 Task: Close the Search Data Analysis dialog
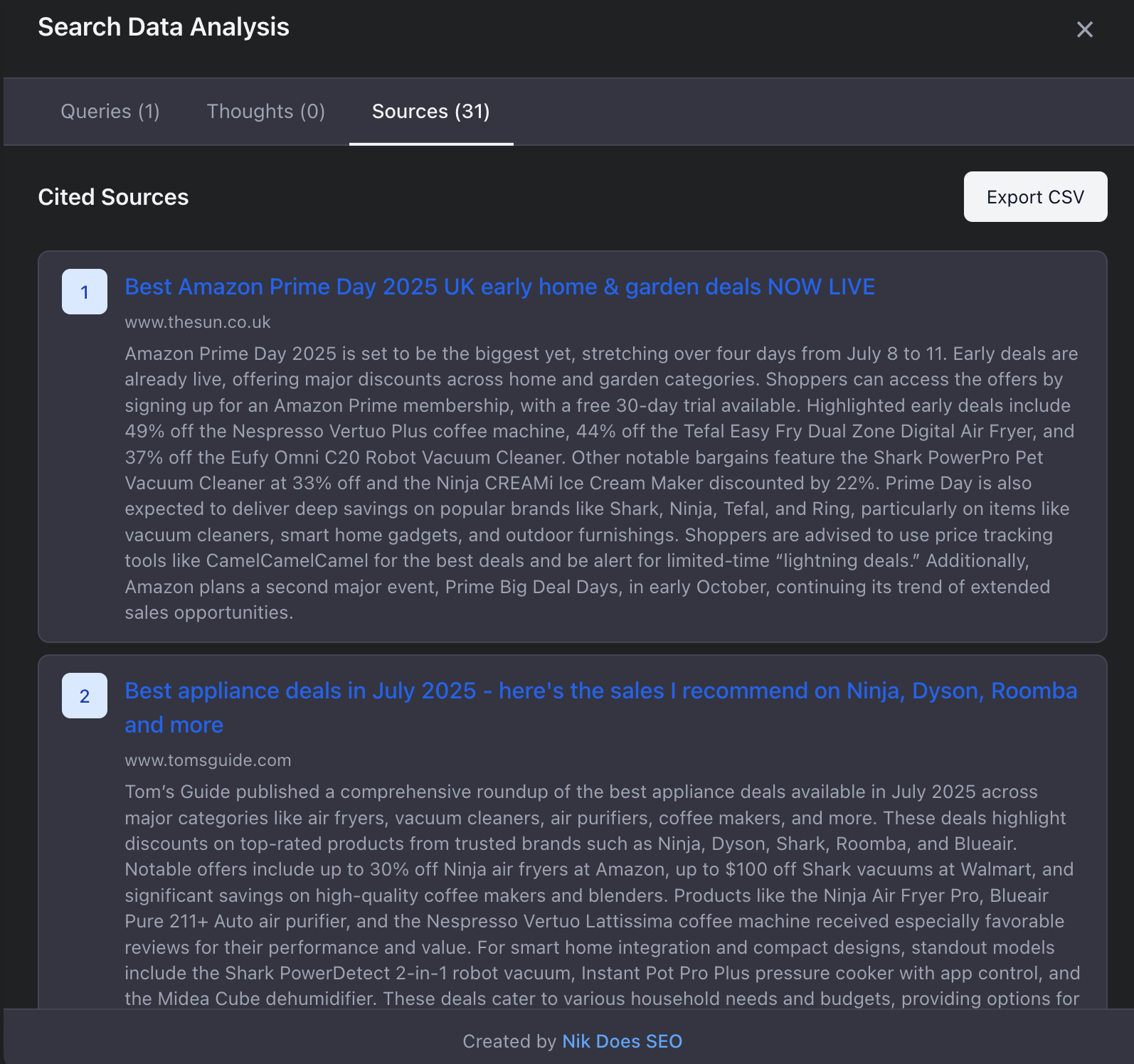tap(1084, 29)
